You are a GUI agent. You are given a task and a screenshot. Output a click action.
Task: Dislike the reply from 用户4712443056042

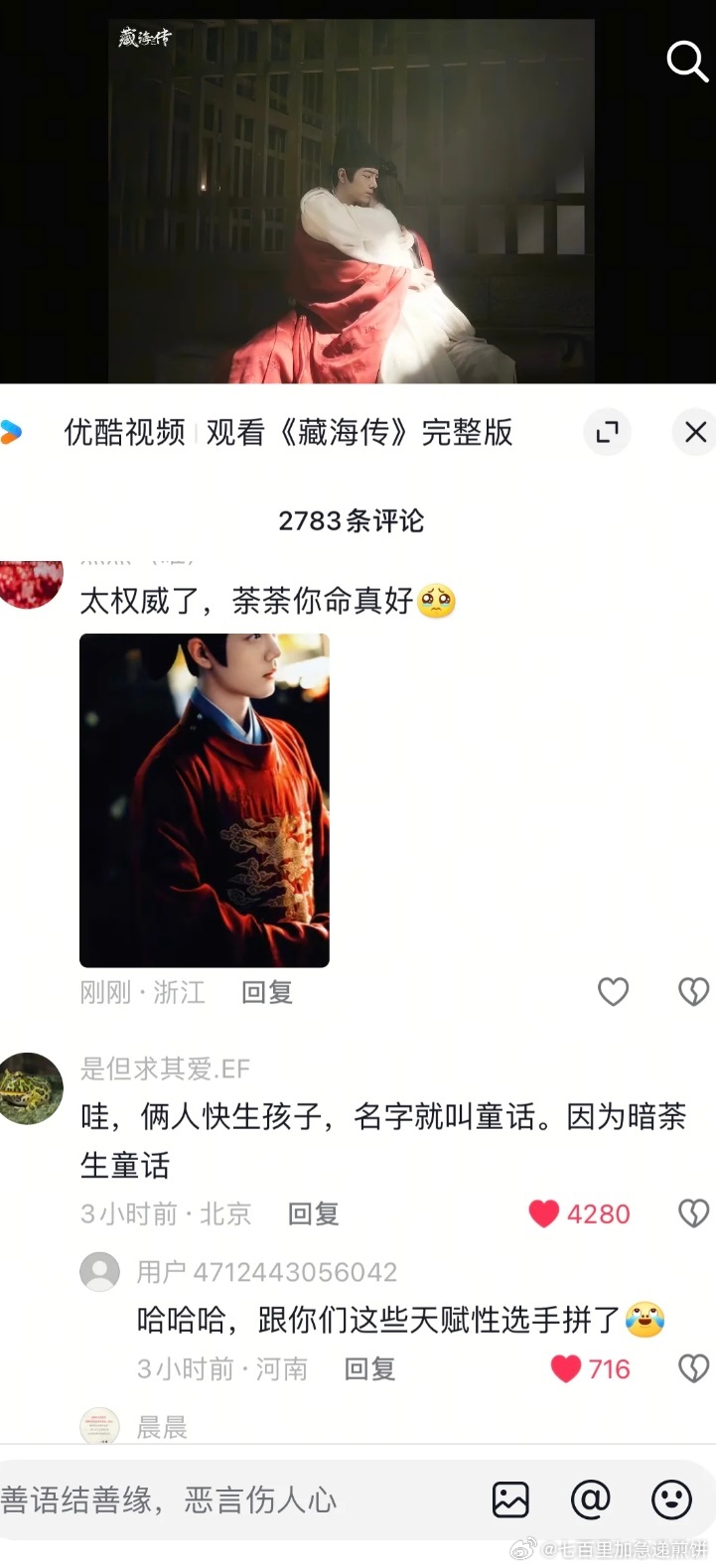tap(693, 1368)
